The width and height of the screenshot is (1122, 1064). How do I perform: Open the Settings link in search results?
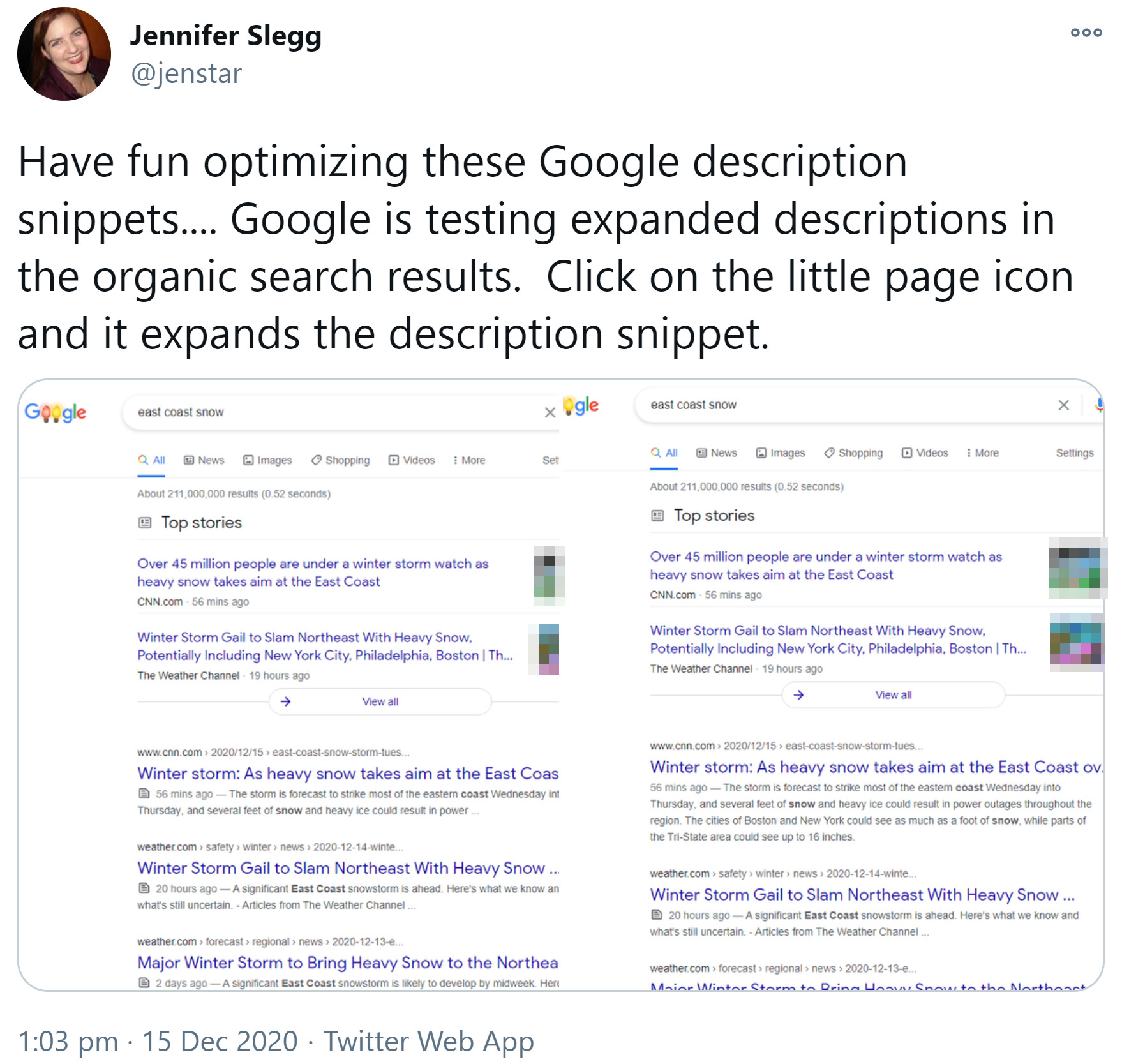click(1075, 453)
